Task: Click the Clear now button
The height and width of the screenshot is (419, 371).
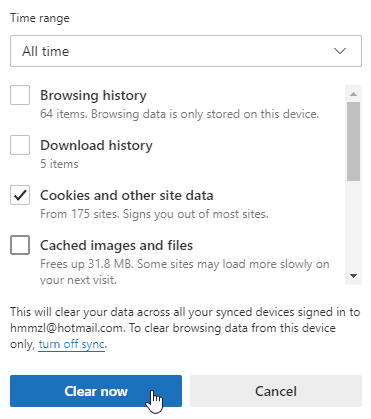Action: [x=96, y=391]
